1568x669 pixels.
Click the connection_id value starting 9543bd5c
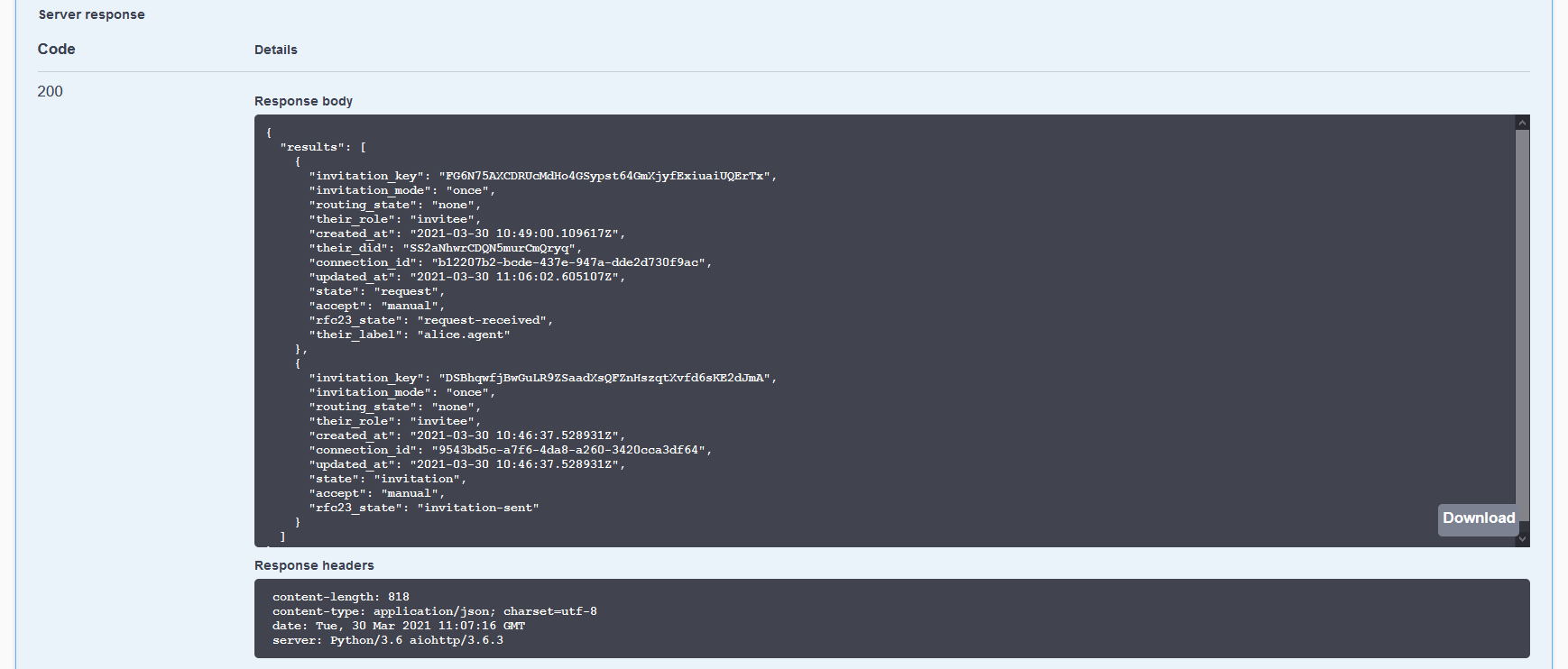pyautogui.click(x=569, y=450)
